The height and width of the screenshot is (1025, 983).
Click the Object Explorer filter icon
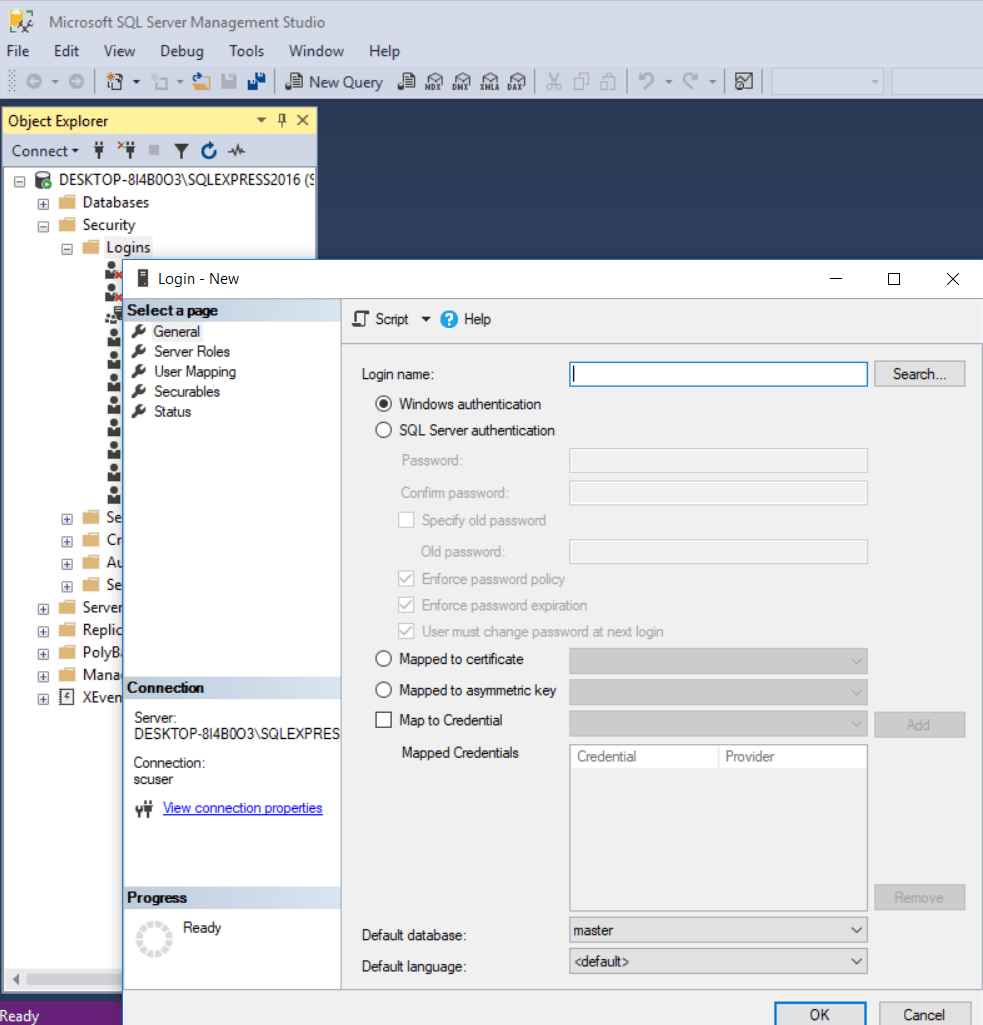181,151
